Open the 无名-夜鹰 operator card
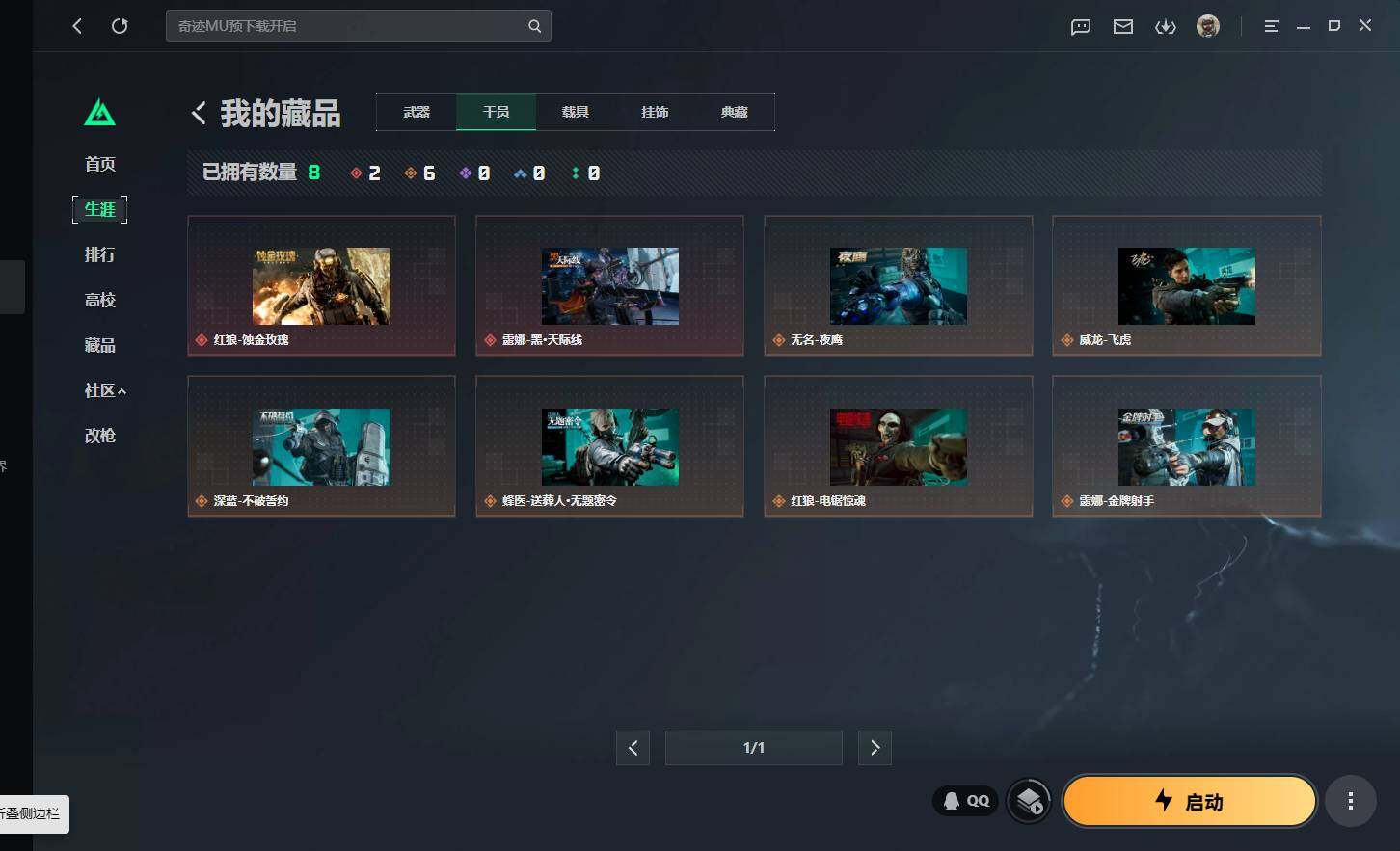1400x851 pixels. 899,285
